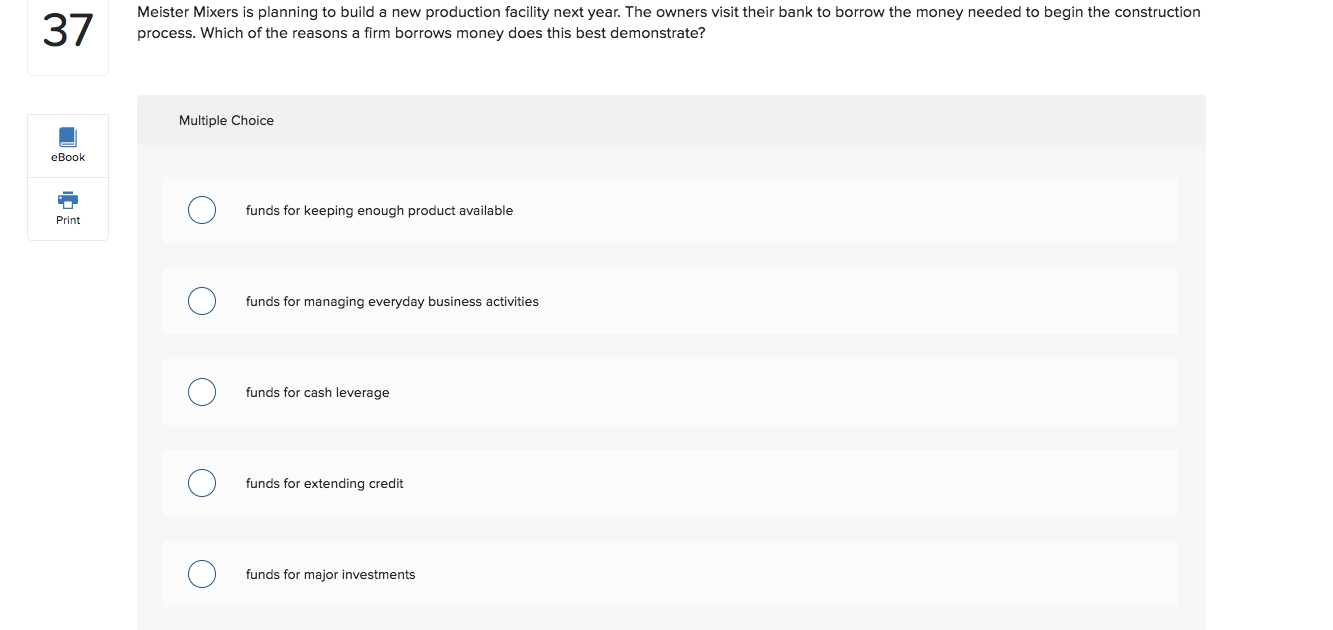
Task: Click the Multiple Choice header
Action: click(226, 120)
